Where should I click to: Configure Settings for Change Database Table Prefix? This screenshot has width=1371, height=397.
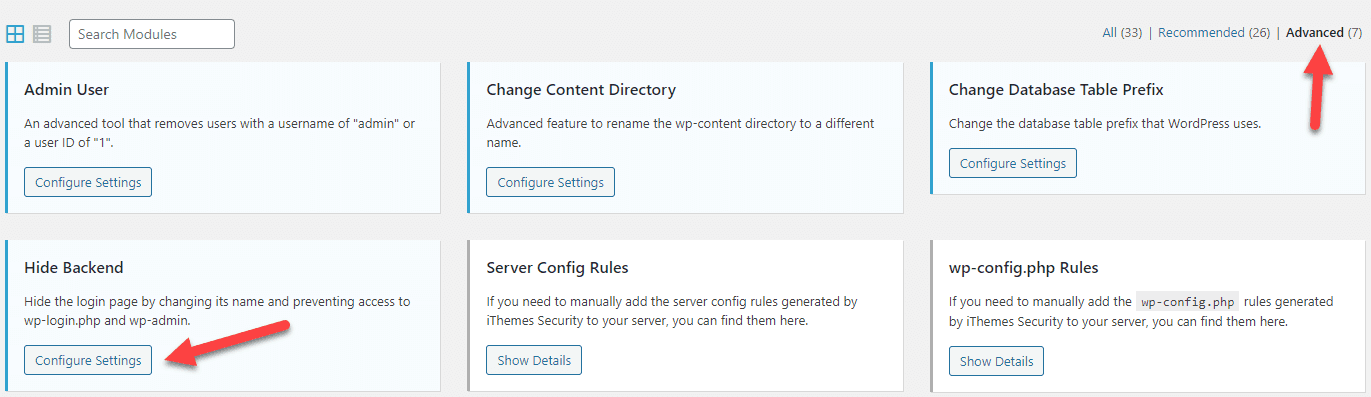(x=1013, y=163)
